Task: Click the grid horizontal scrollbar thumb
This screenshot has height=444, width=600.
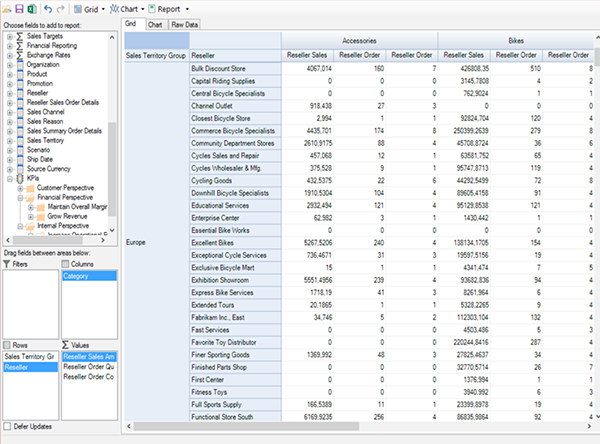Action: (x=246, y=426)
